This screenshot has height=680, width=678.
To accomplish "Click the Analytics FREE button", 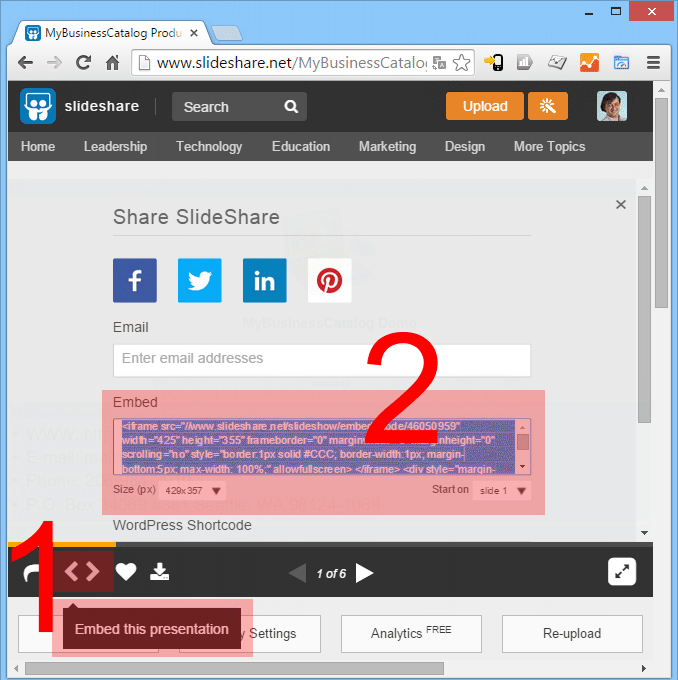I will click(411, 634).
